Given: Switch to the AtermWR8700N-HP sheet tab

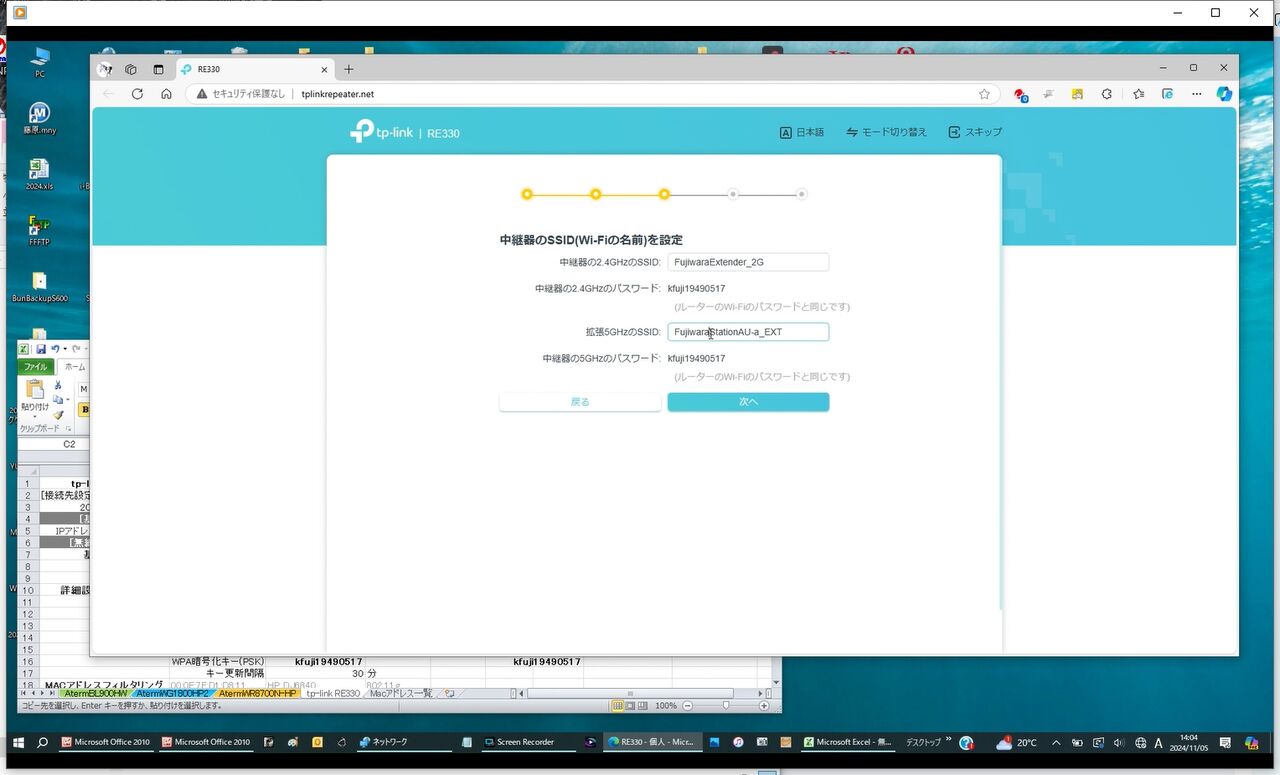Looking at the screenshot, I should 258,693.
